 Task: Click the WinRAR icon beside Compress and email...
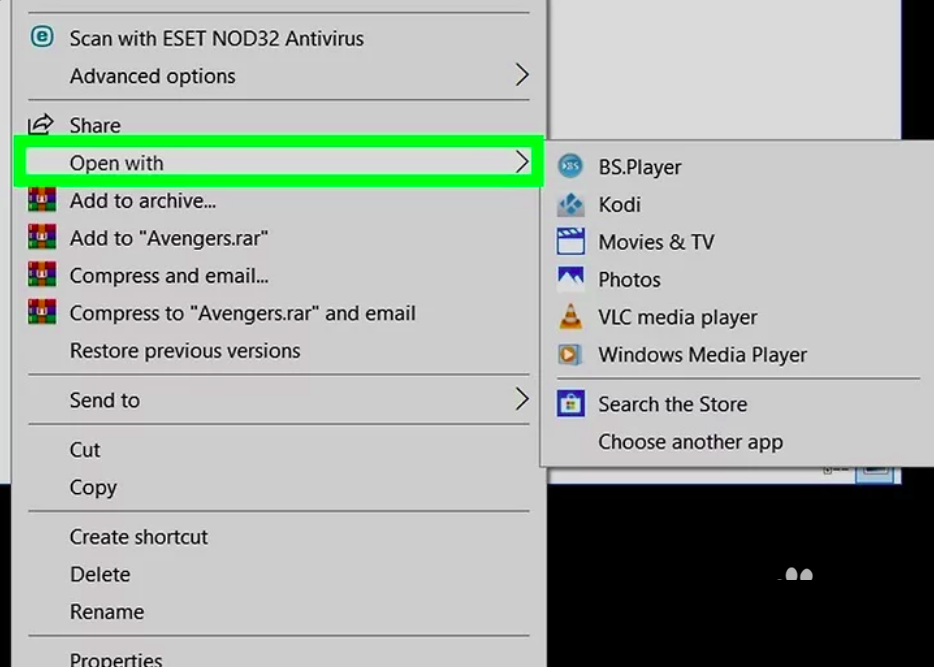click(x=42, y=275)
